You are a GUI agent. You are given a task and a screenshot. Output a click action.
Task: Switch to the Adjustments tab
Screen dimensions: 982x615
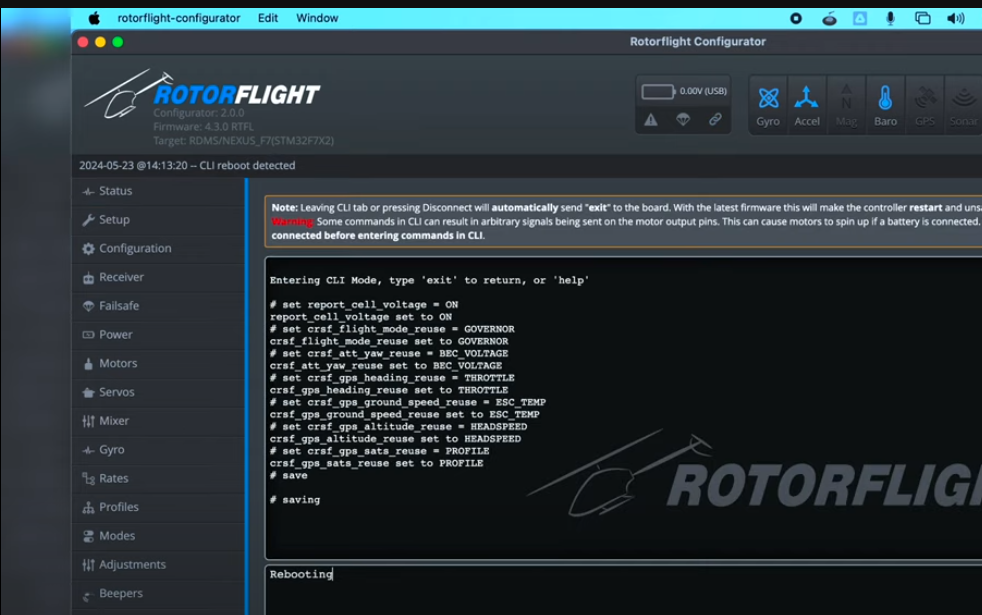(x=158, y=566)
